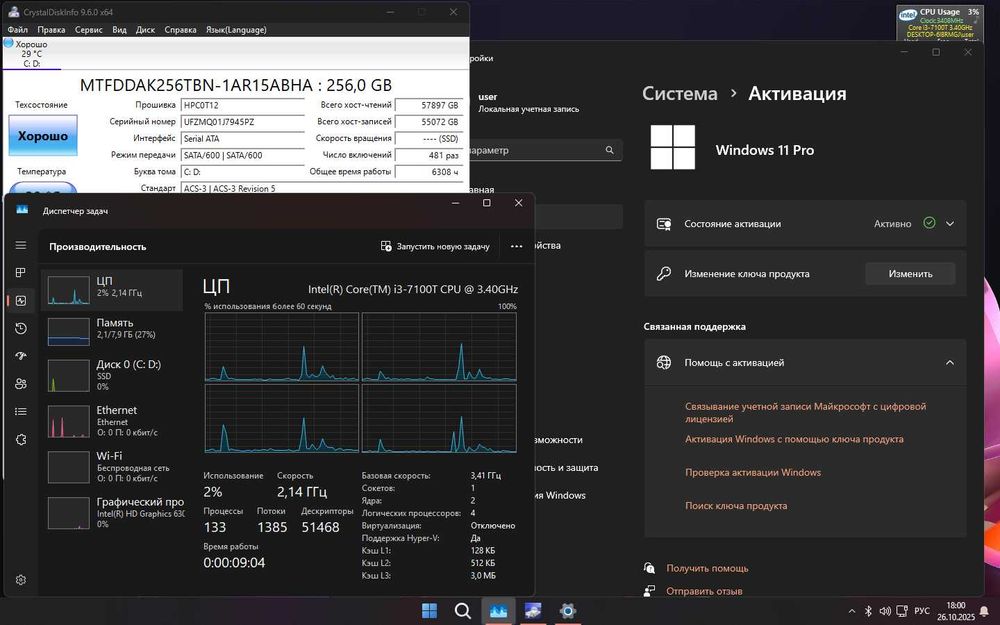Screen dimensions: 1000x625
Task: Click the search magnifier icon in Settings
Action: point(610,150)
